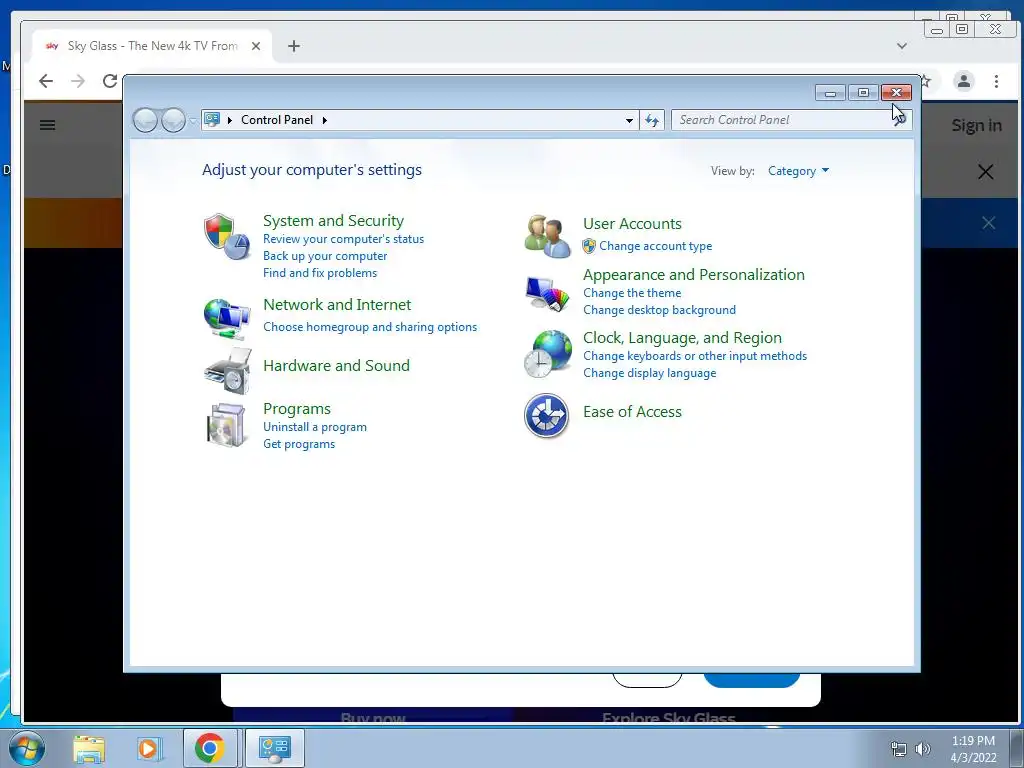Open the Programs category heading
The height and width of the screenshot is (768, 1024).
(296, 409)
